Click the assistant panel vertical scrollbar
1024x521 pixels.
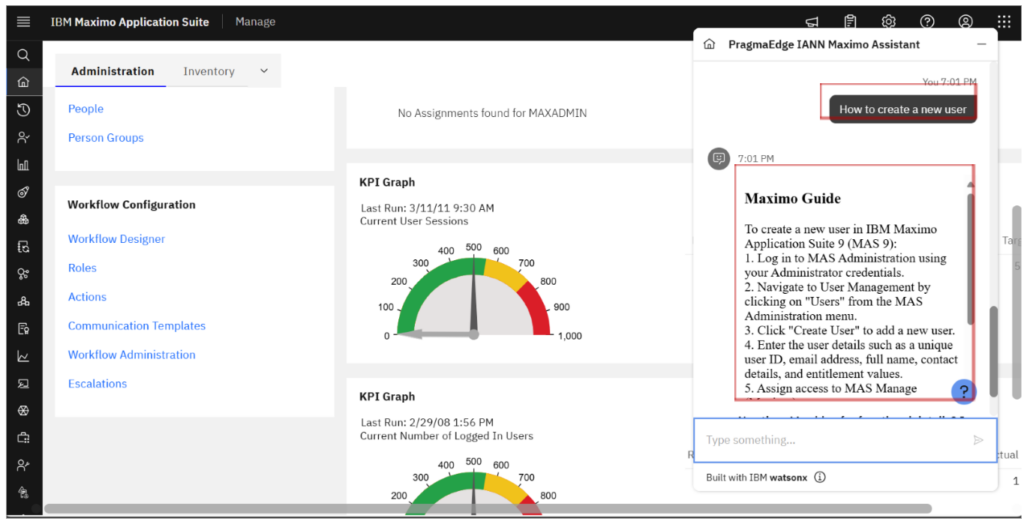point(993,351)
